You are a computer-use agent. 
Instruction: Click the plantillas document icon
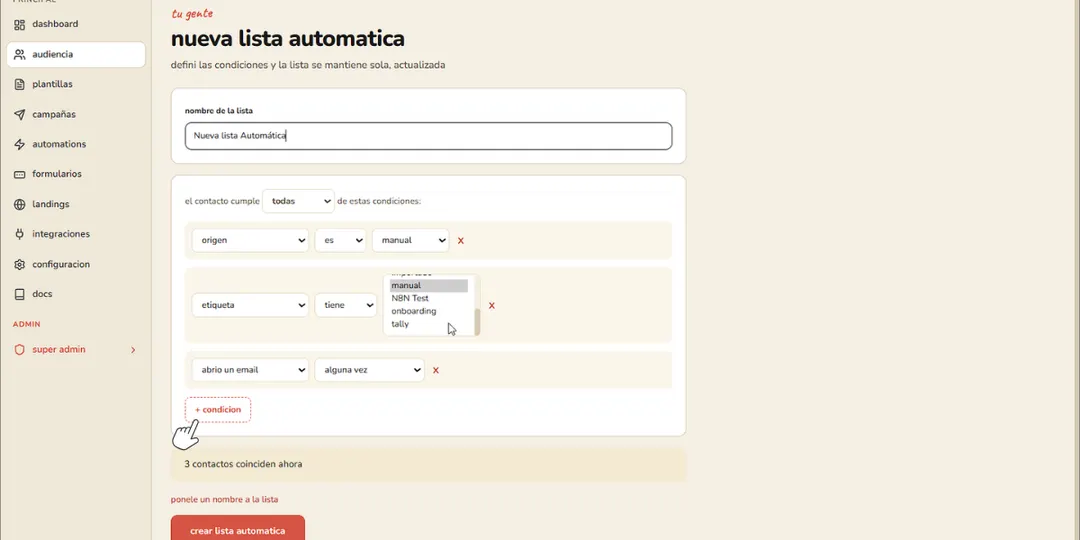coord(19,84)
